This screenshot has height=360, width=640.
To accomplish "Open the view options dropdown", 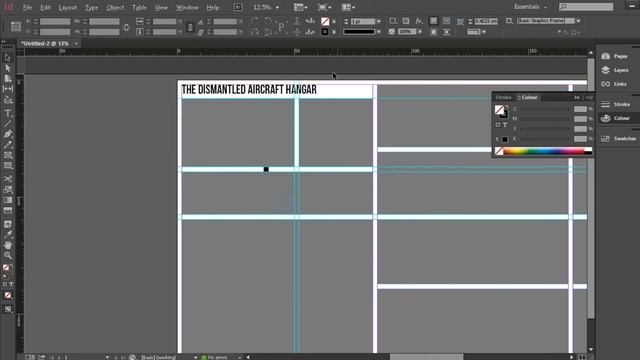I will (x=301, y=7).
